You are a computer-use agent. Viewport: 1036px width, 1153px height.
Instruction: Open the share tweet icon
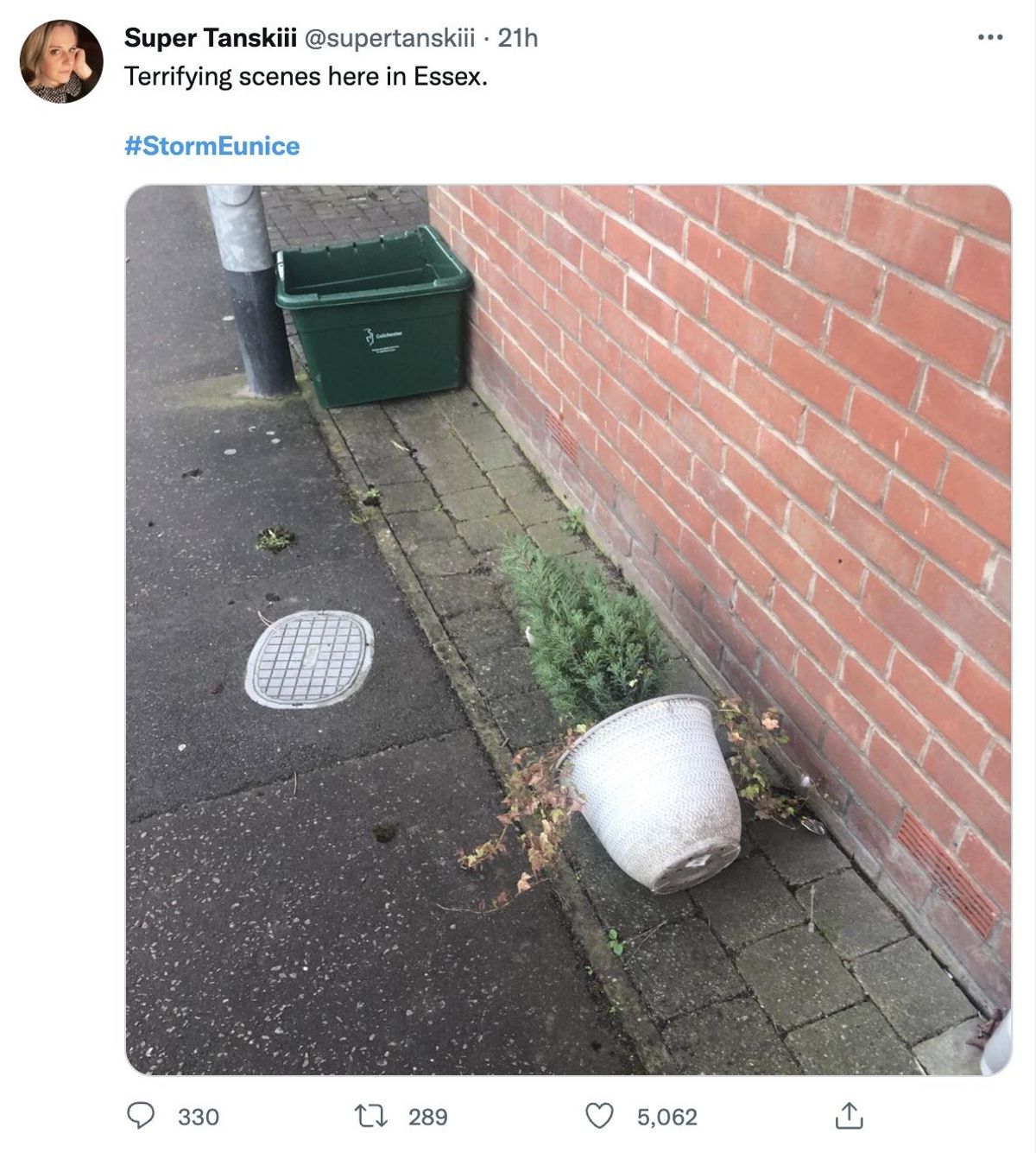[x=849, y=1116]
